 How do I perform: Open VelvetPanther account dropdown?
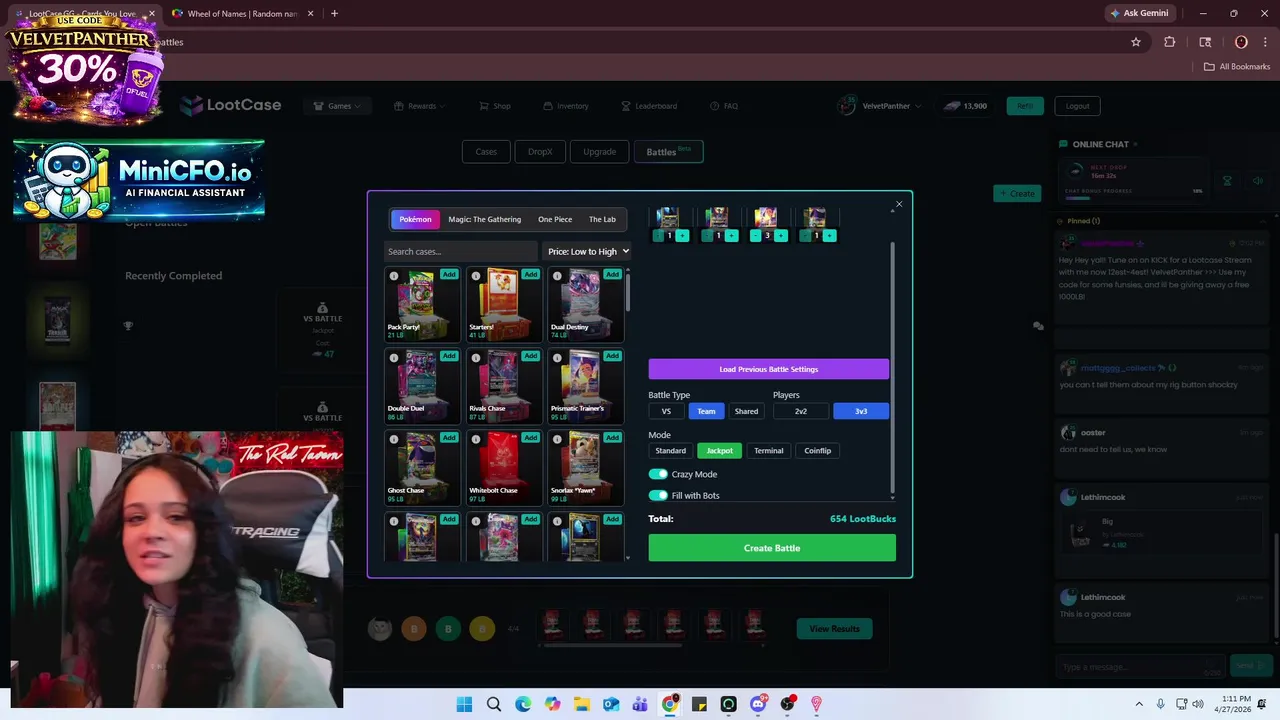(880, 106)
